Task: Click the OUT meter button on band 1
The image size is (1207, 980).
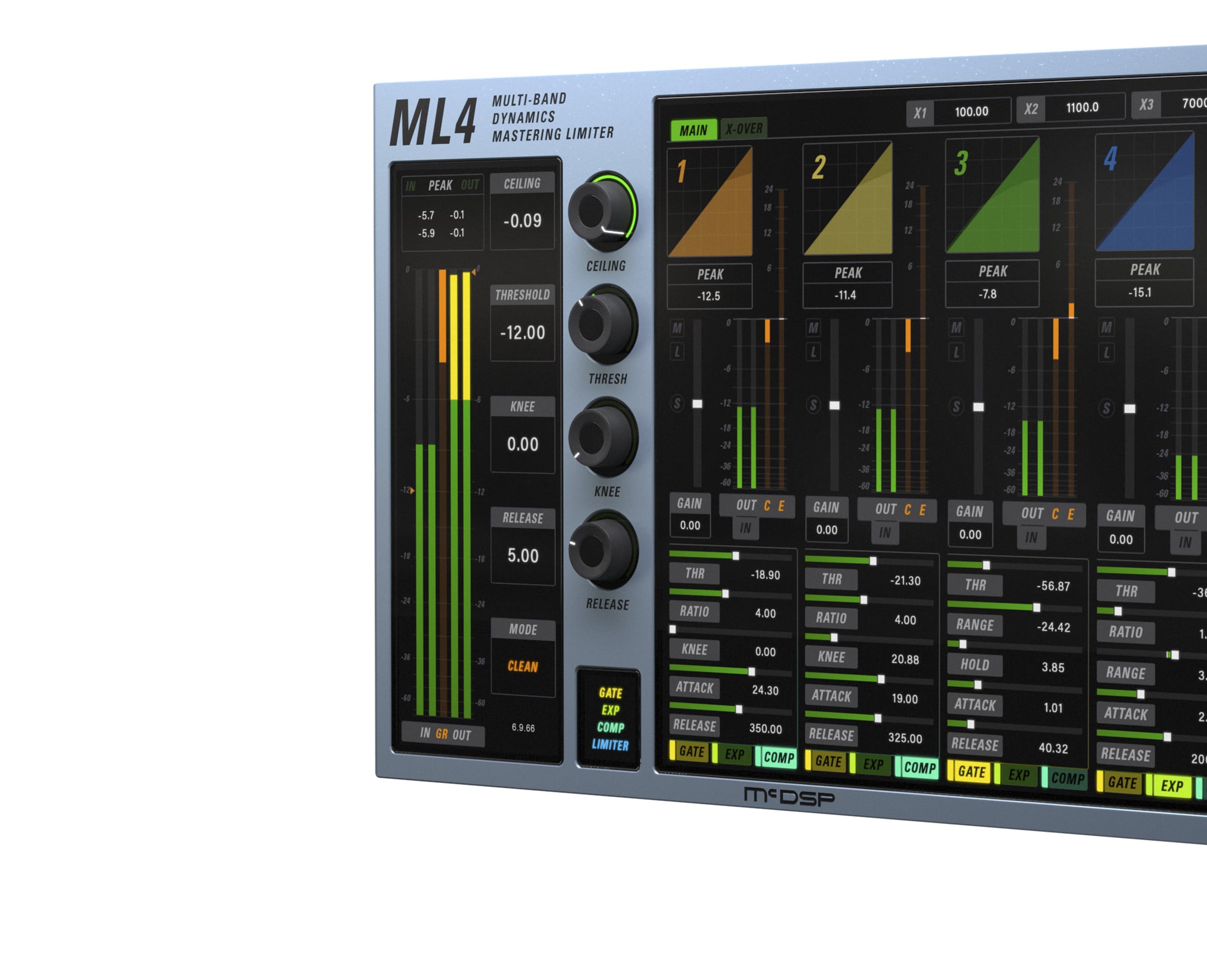Action: (x=746, y=506)
